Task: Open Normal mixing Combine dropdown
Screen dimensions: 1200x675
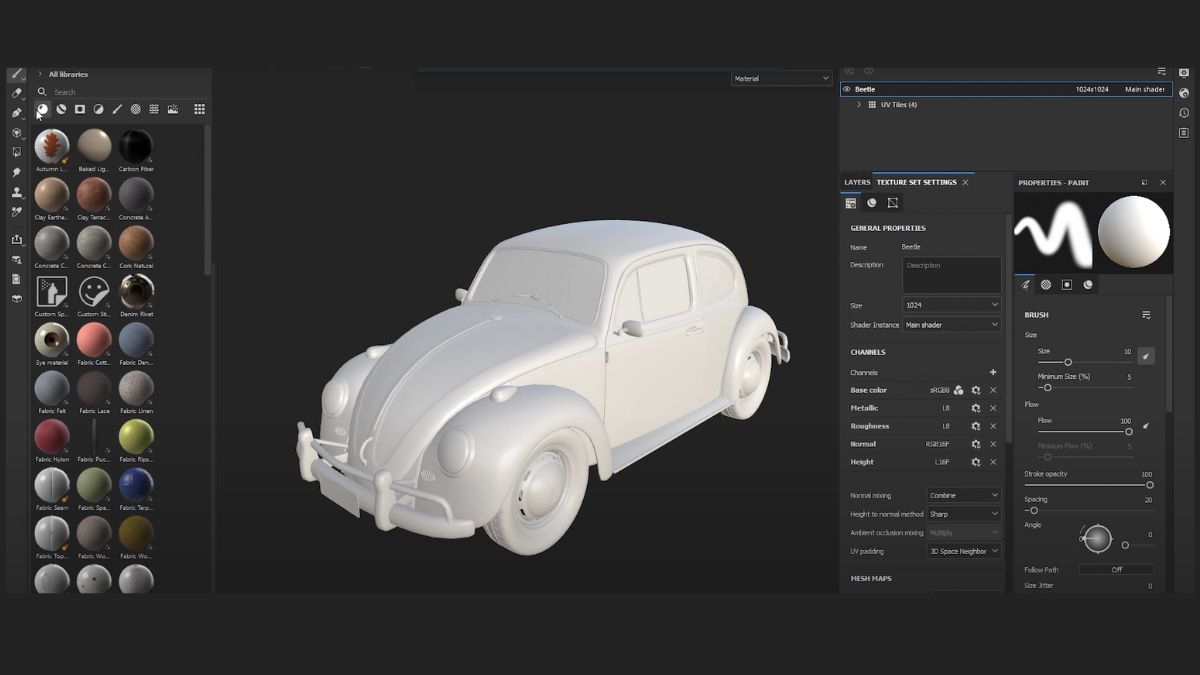Action: tap(964, 495)
